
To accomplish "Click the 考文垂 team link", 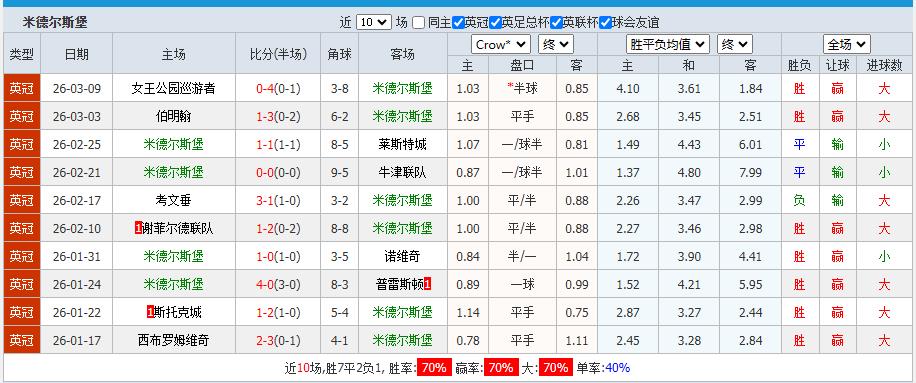I will [174, 201].
